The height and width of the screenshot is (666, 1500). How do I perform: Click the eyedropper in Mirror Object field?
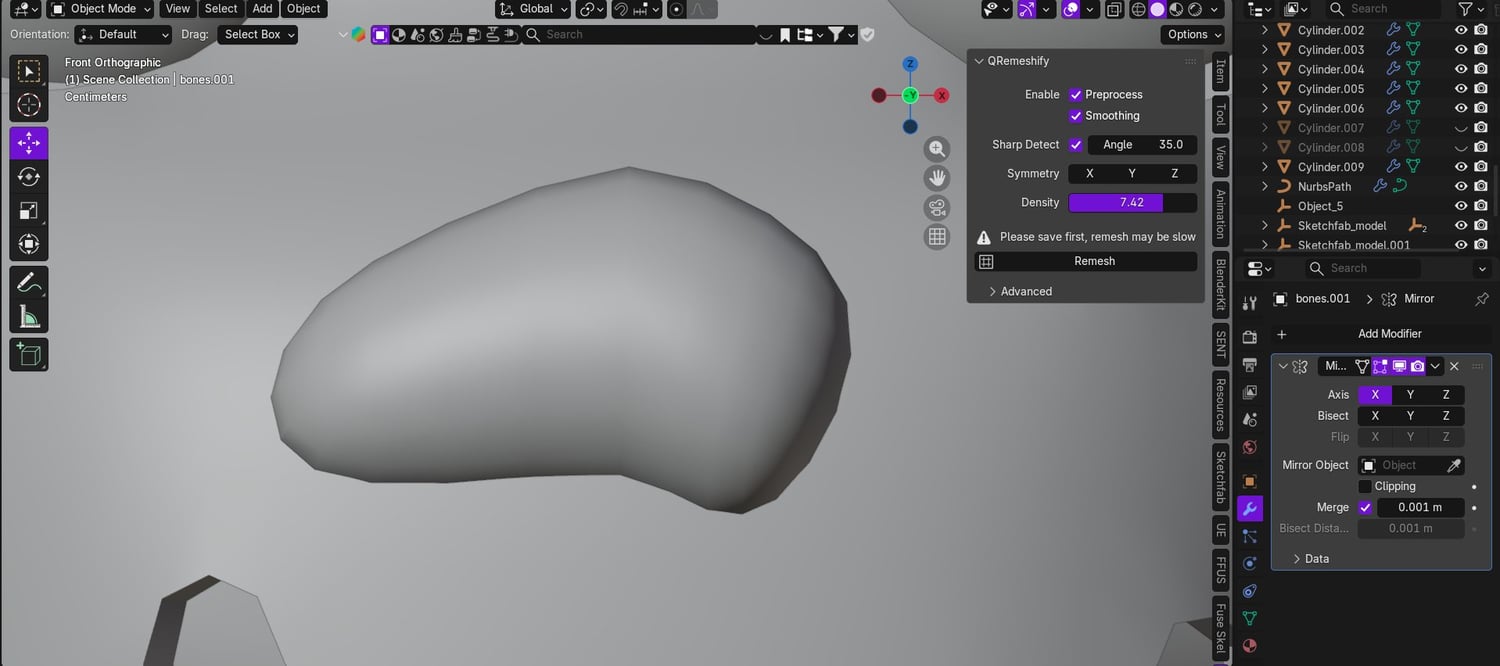coord(1454,465)
